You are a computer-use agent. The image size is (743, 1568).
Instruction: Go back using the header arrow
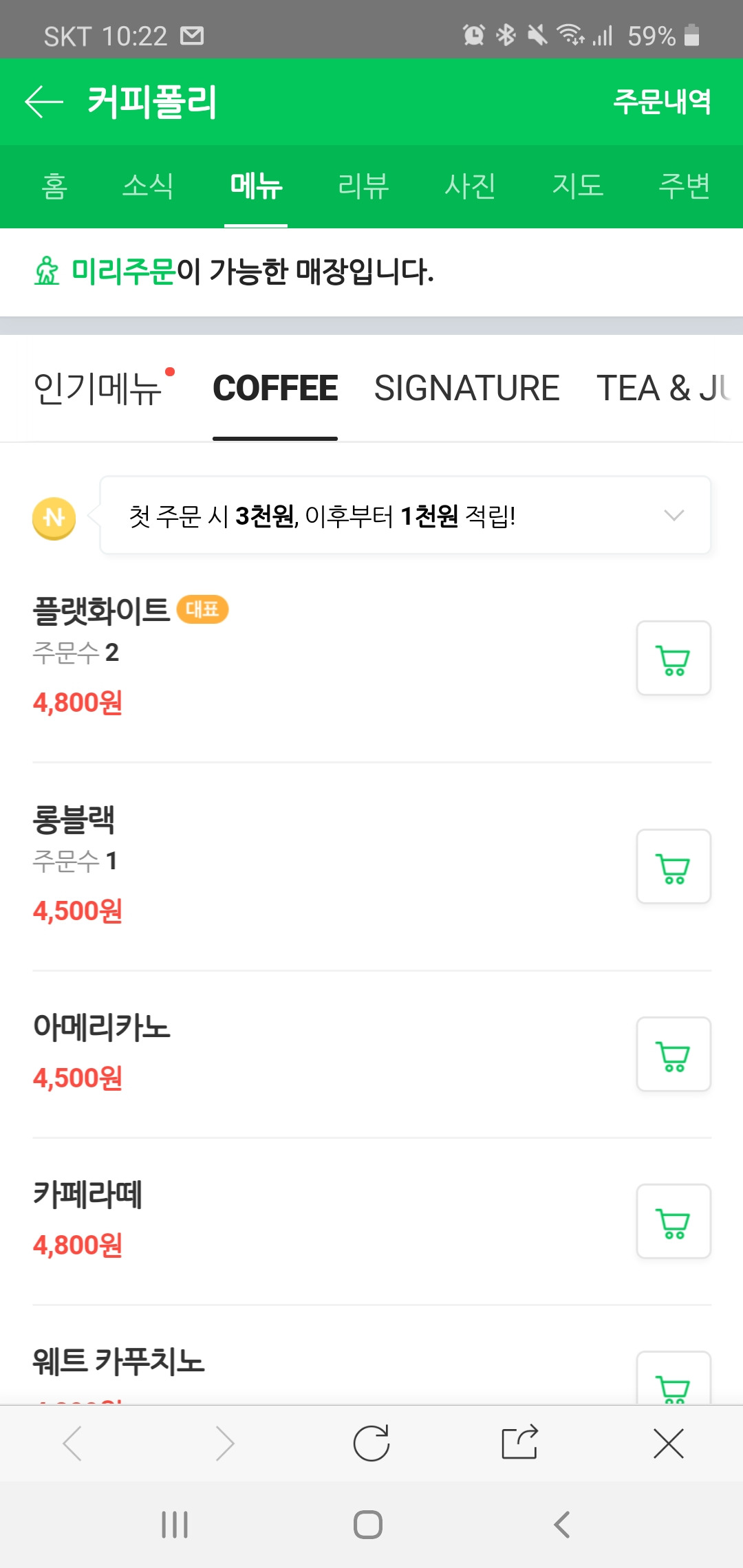point(44,102)
